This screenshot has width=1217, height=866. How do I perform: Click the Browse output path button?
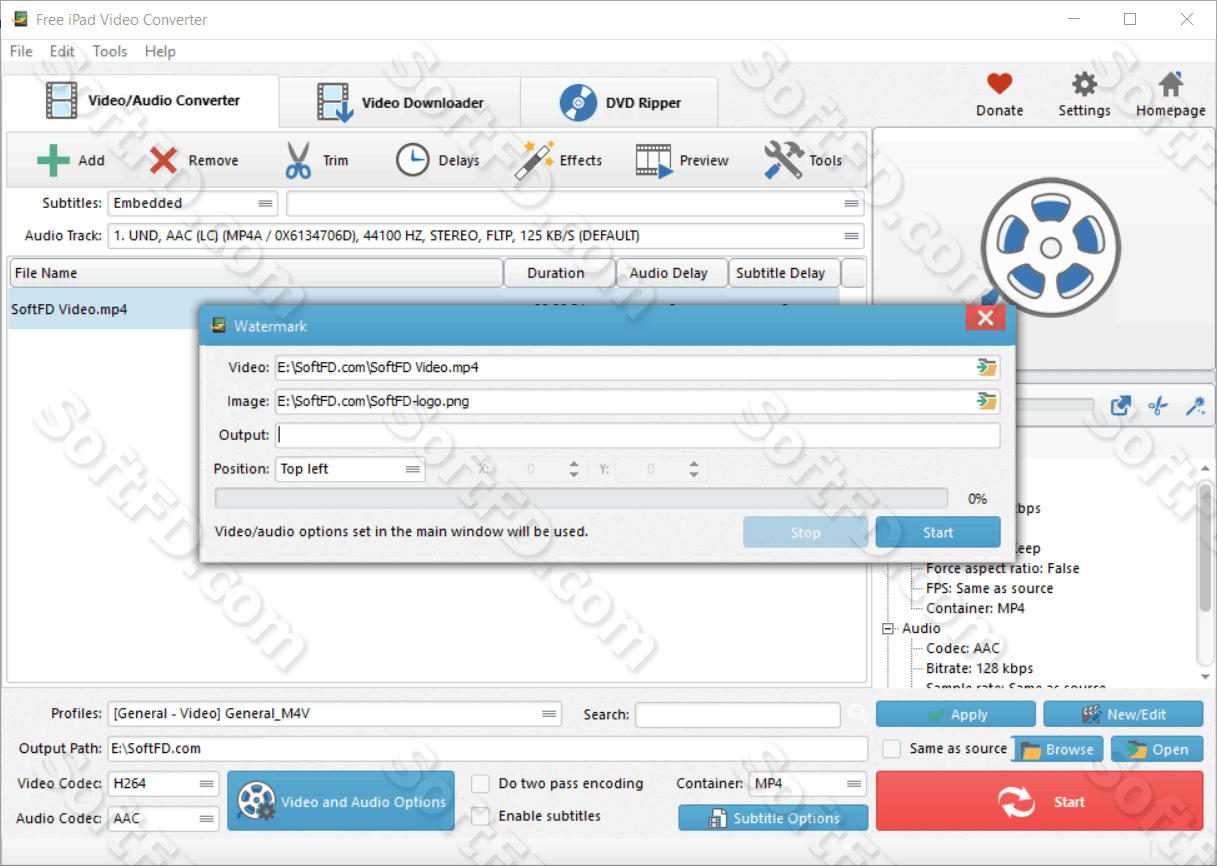tap(1058, 749)
